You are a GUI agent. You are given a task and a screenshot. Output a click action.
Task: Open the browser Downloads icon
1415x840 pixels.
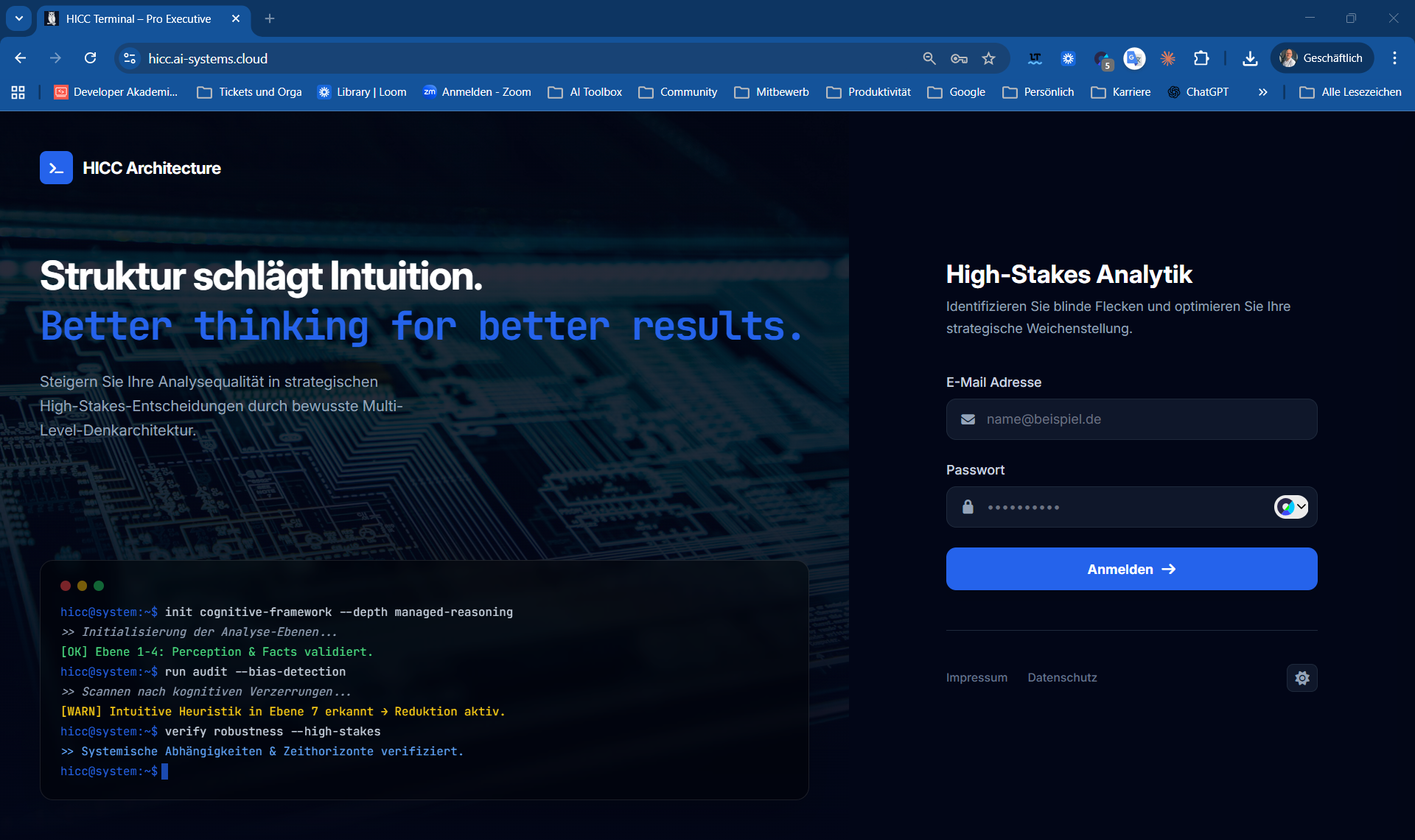[x=1250, y=58]
